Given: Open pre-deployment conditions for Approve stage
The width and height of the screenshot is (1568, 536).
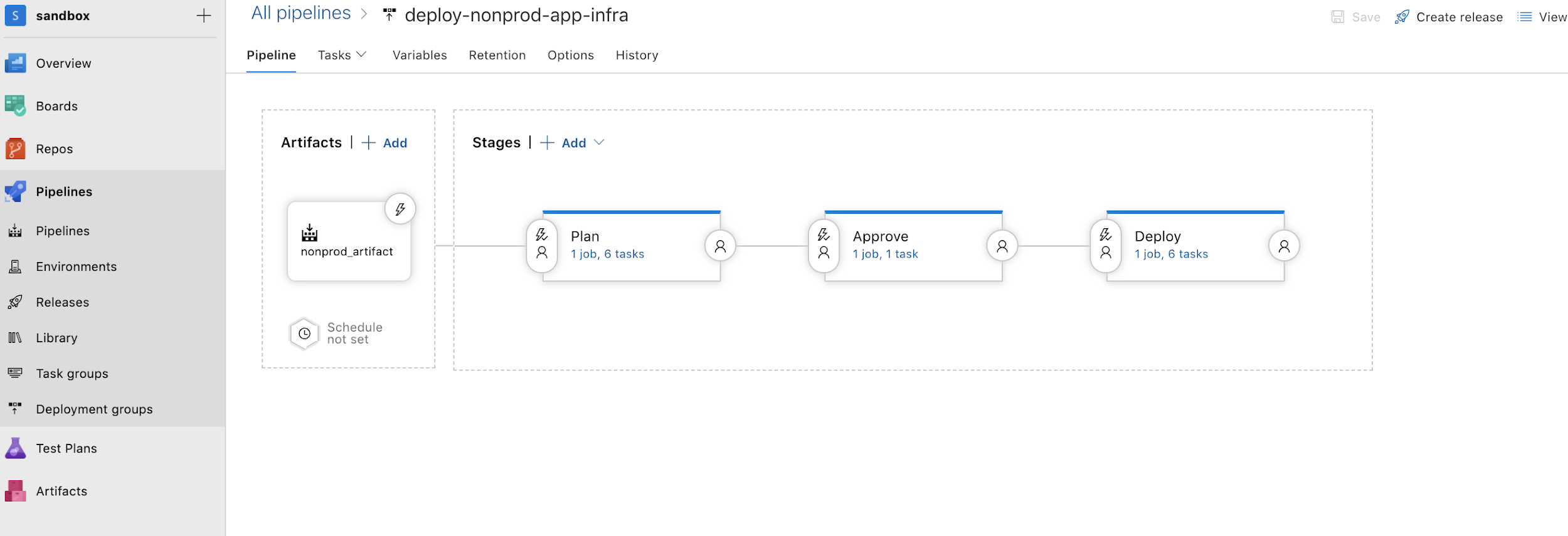Looking at the screenshot, I should coord(824,245).
